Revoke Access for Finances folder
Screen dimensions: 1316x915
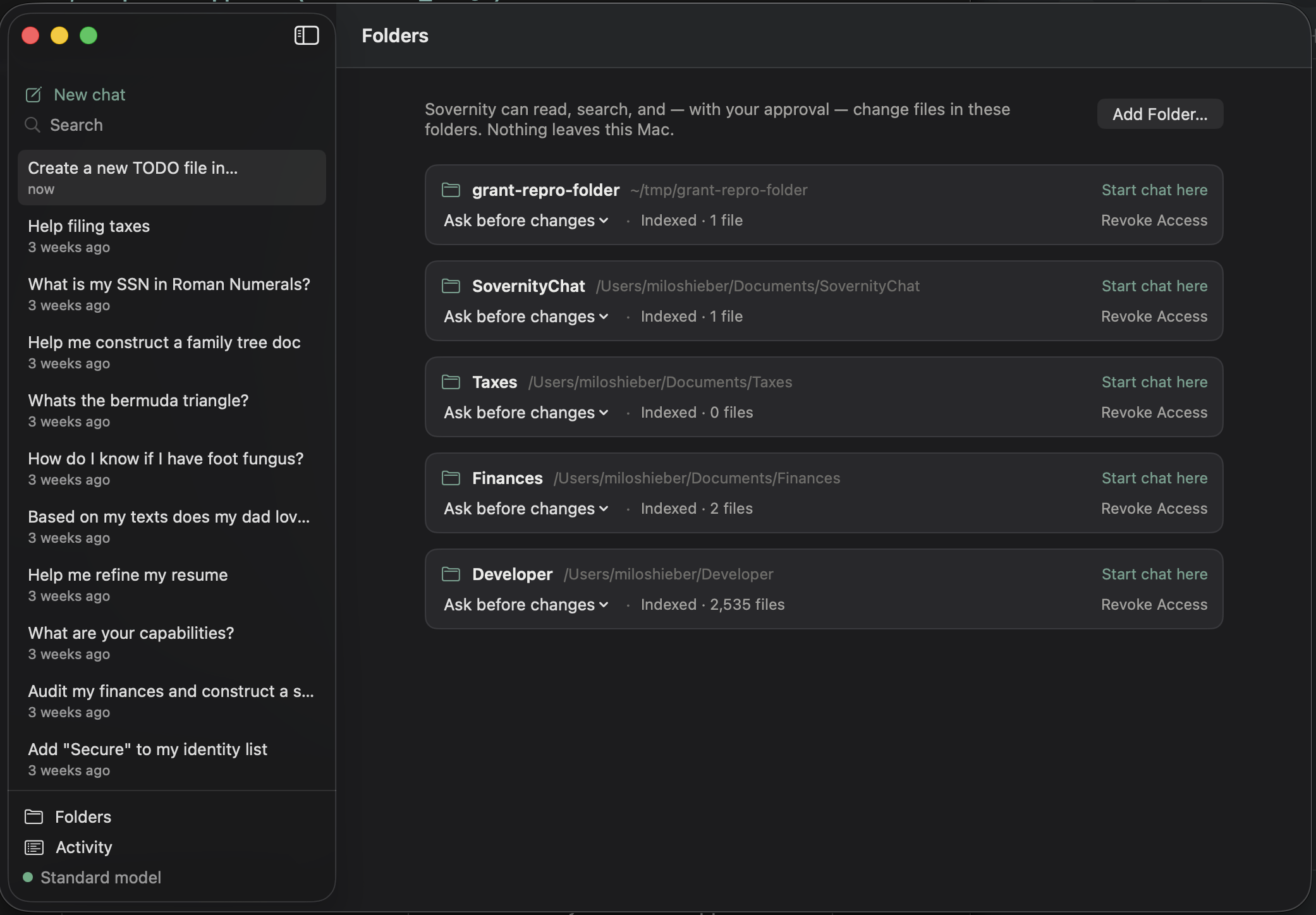[1154, 508]
